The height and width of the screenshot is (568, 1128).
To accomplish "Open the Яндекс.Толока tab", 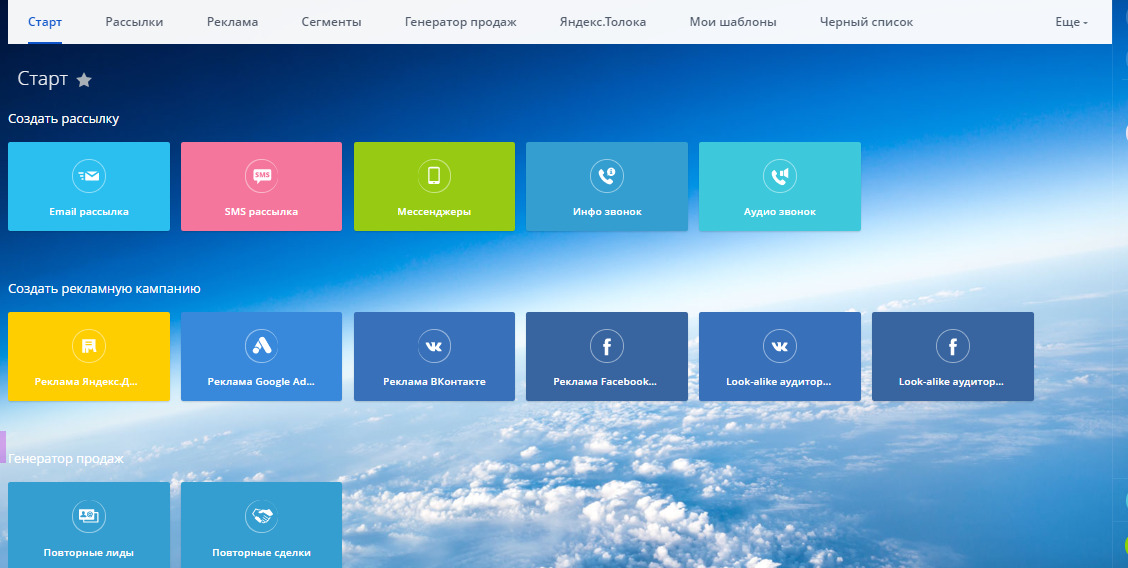I will click(x=603, y=22).
